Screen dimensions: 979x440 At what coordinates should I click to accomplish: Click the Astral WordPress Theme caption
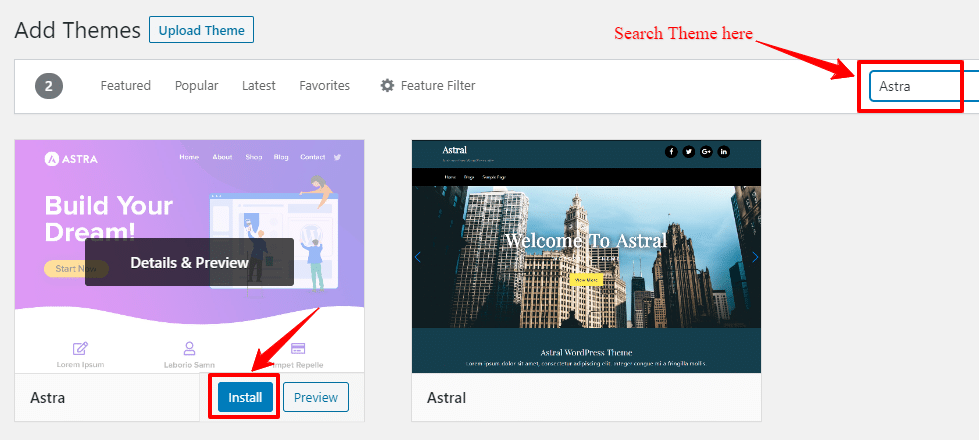pyautogui.click(x=586, y=353)
